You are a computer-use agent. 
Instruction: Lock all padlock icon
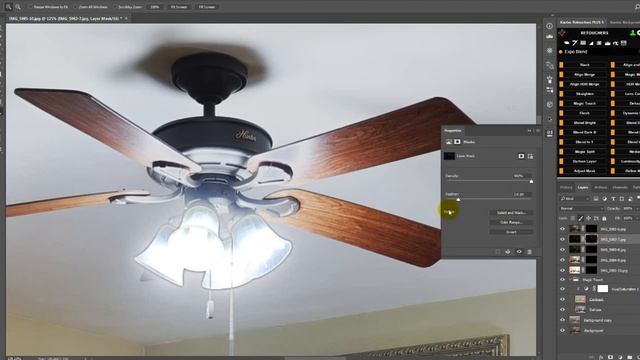pos(604,218)
